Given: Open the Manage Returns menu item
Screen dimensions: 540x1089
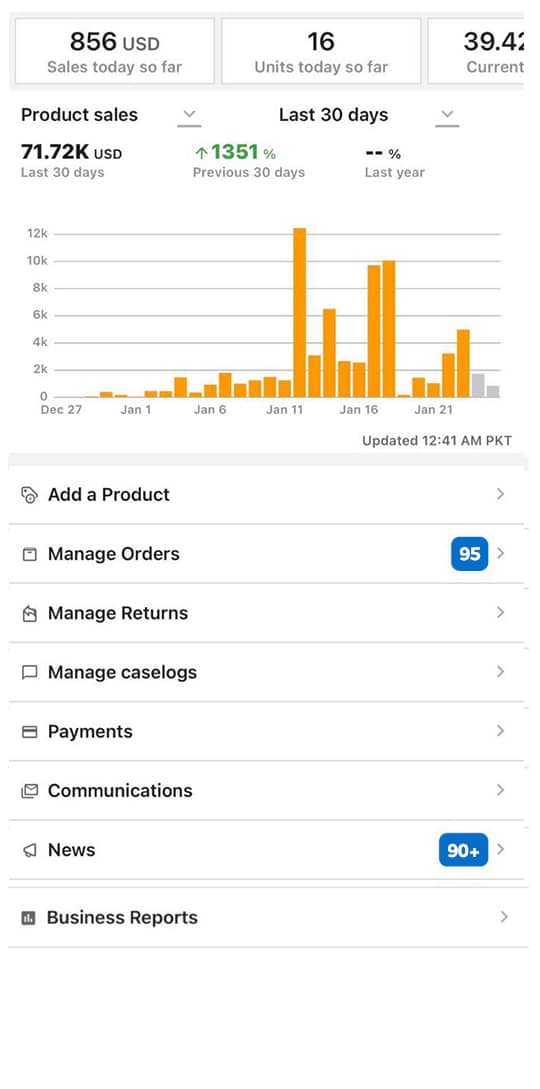Looking at the screenshot, I should pos(266,613).
